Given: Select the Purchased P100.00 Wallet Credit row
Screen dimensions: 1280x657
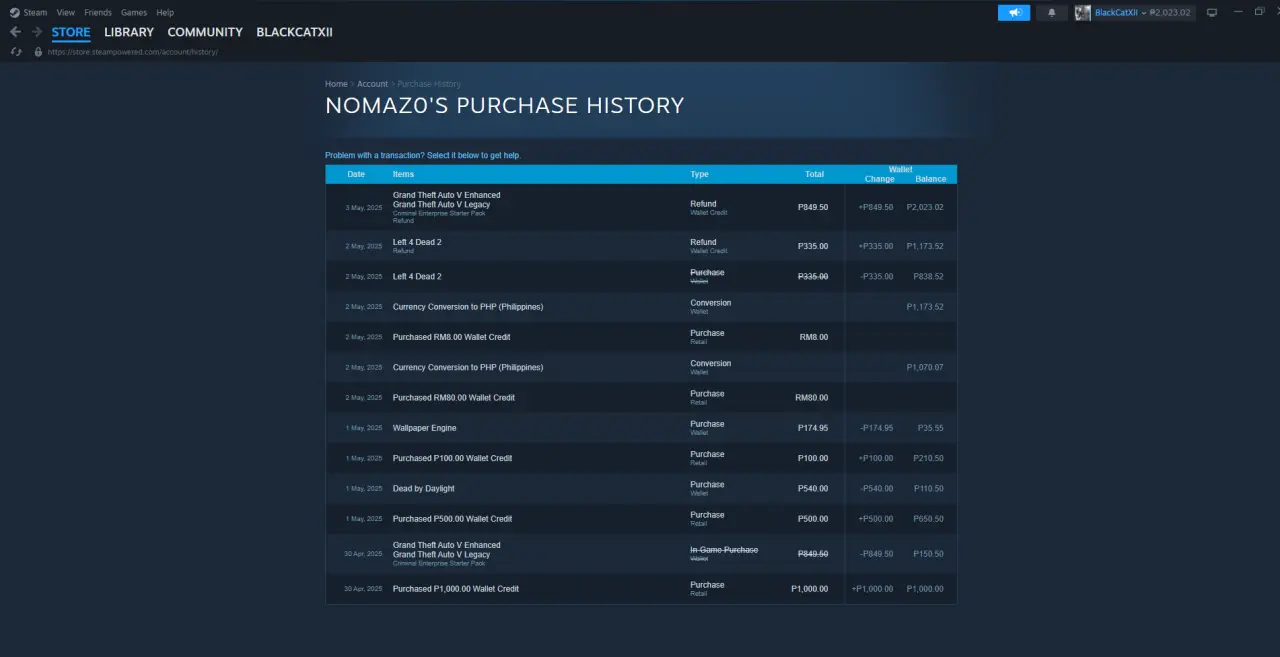Looking at the screenshot, I should 641,458.
